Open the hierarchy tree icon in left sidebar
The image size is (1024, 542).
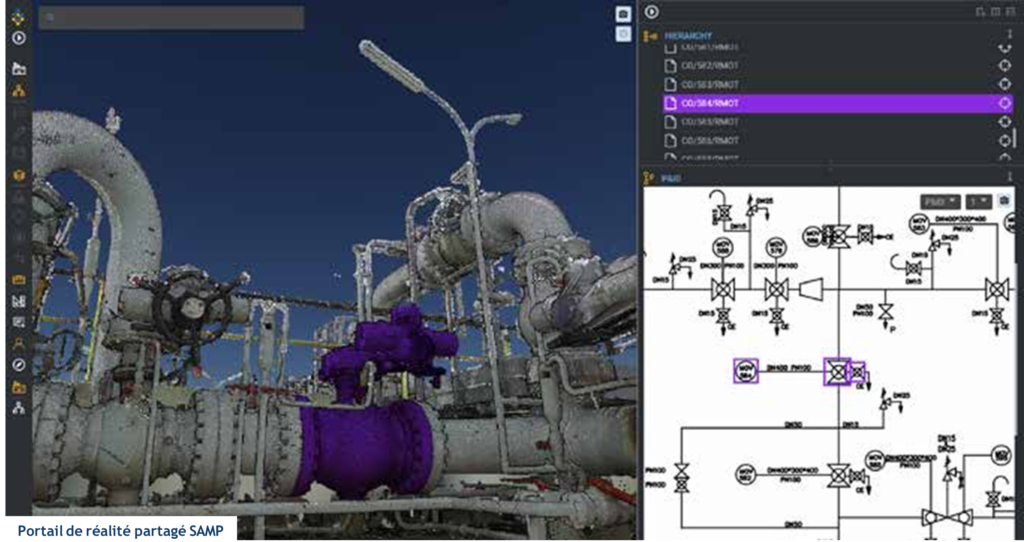[18, 91]
